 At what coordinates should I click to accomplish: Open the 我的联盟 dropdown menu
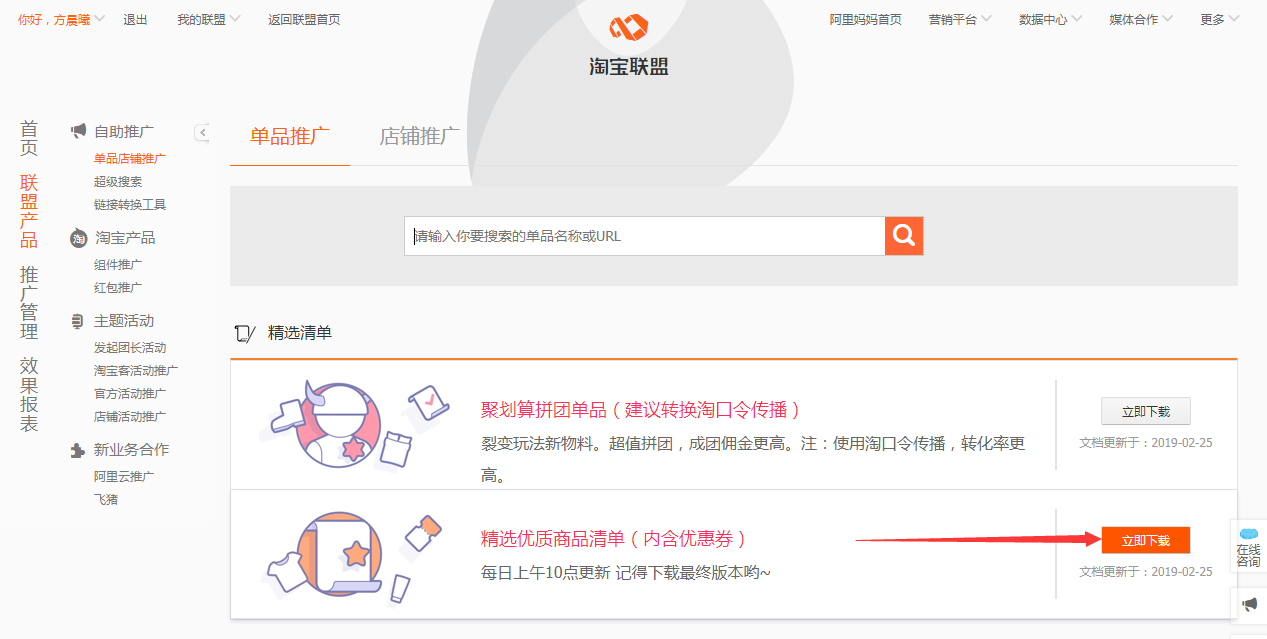[208, 19]
